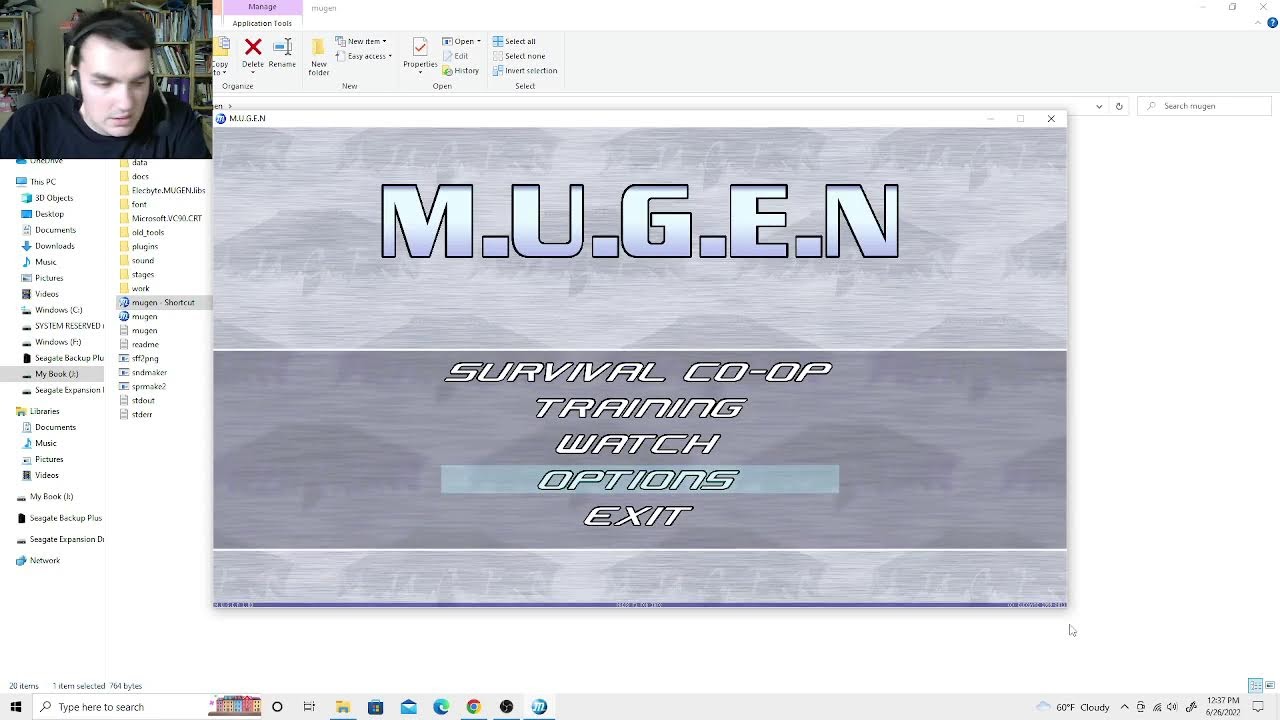Open the Windows Start menu
Viewport: 1280px width, 720px height.
point(15,707)
